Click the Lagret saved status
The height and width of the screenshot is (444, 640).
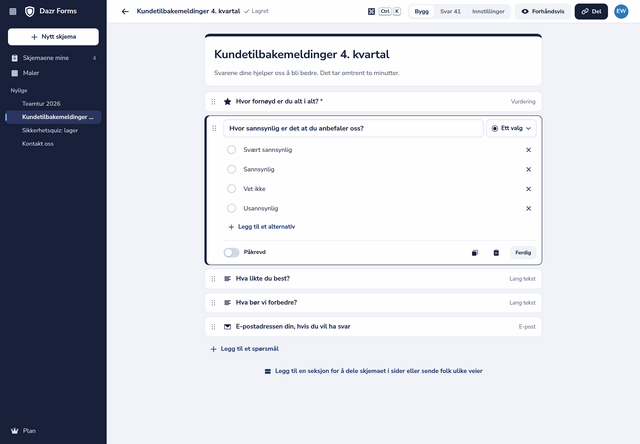256,11
